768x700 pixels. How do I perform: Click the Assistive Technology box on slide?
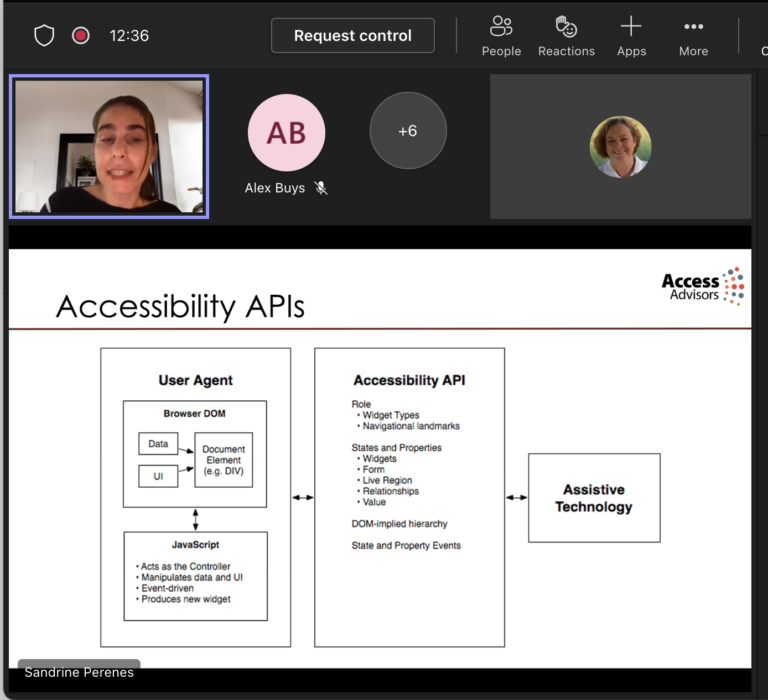pyautogui.click(x=594, y=498)
